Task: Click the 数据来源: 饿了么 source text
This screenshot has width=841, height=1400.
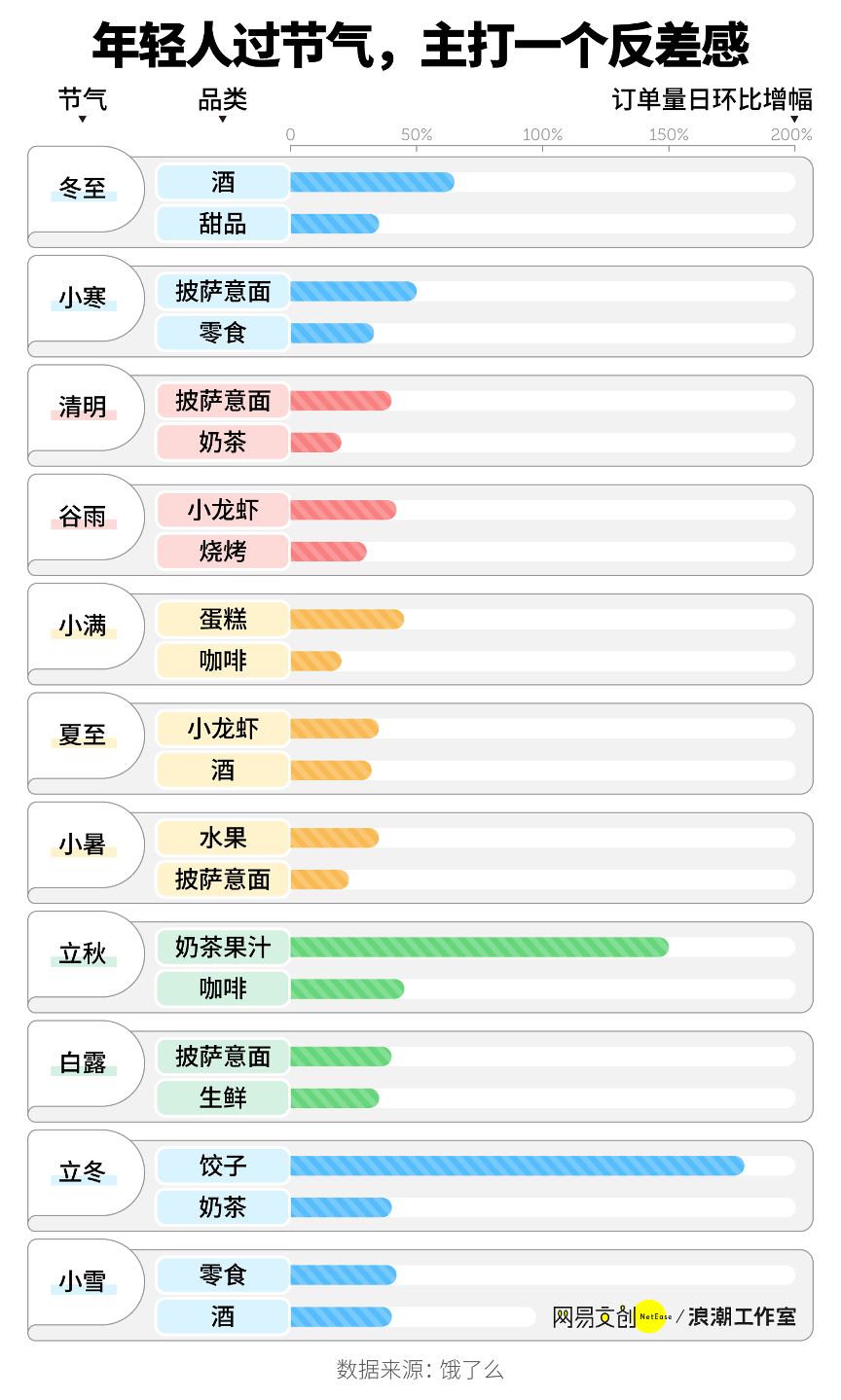Action: tap(420, 1370)
